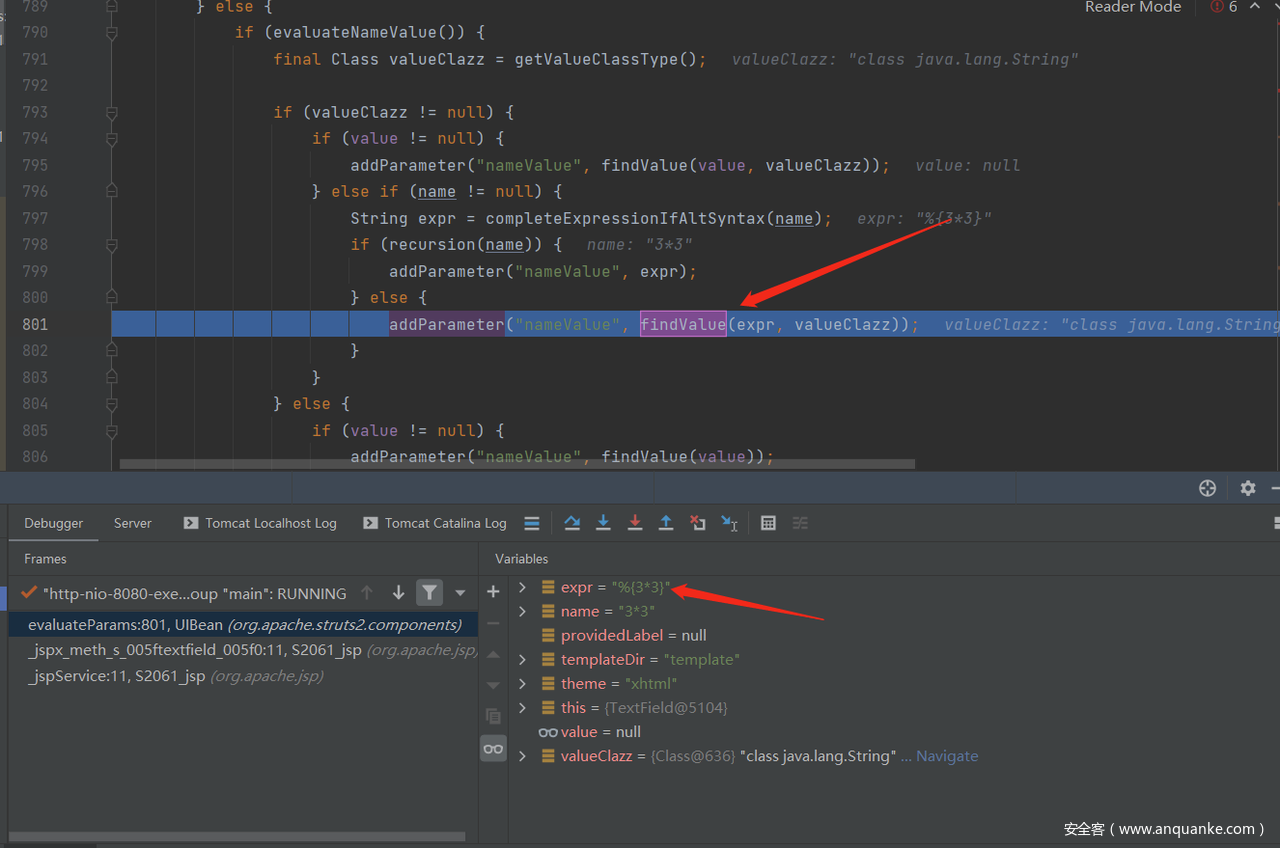Click the Step Into icon
This screenshot has width=1280, height=848.
(603, 523)
